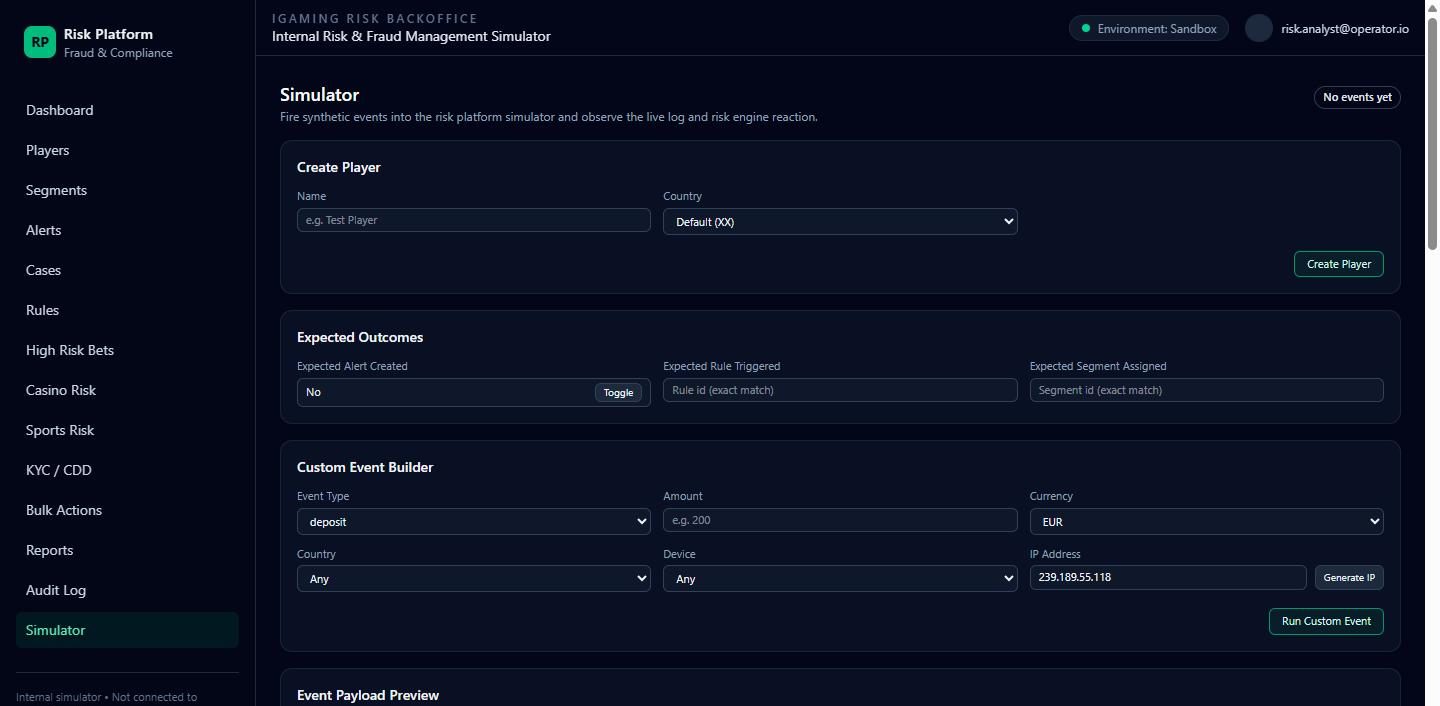This screenshot has width=1440, height=706.
Task: Click the No events yet badge
Action: point(1357,97)
